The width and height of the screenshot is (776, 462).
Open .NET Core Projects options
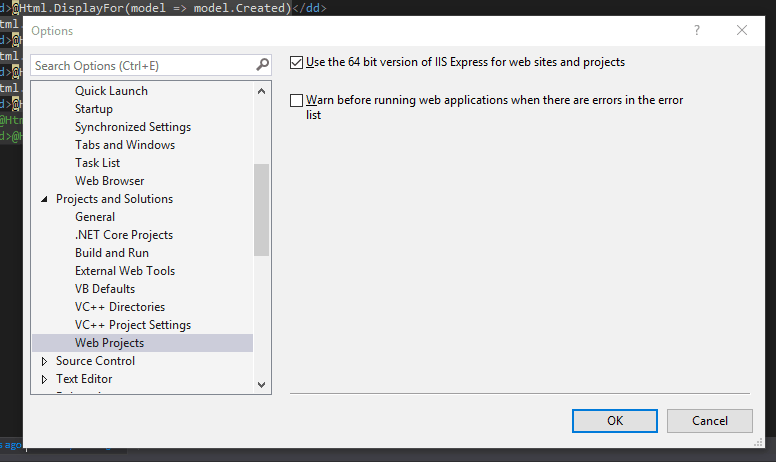pyautogui.click(x=123, y=235)
